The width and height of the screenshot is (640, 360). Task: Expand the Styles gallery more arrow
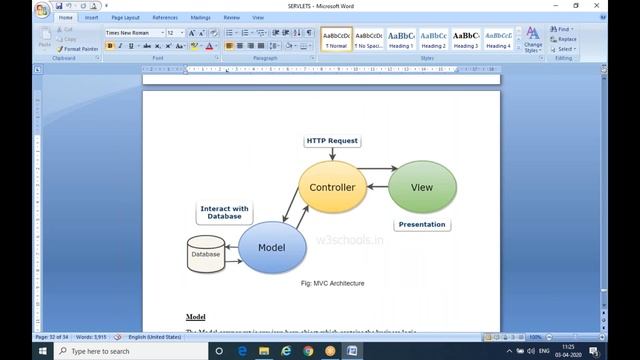coord(518,48)
